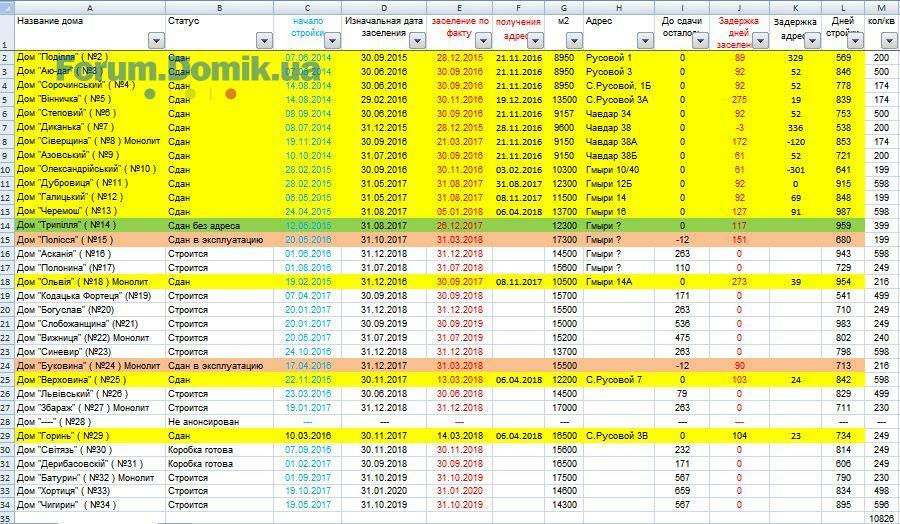Select row 34 header
The height and width of the screenshot is (524, 900).
coord(7,505)
